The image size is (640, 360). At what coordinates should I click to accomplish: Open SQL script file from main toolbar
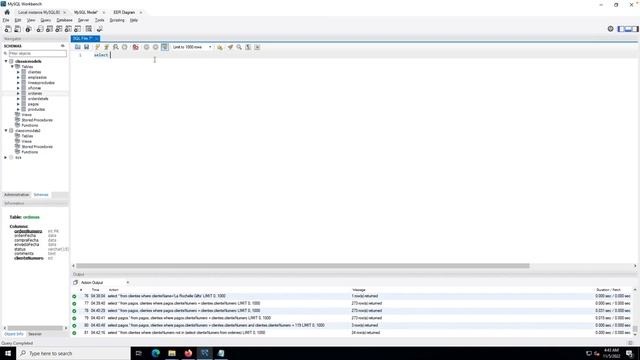(x=18, y=29)
